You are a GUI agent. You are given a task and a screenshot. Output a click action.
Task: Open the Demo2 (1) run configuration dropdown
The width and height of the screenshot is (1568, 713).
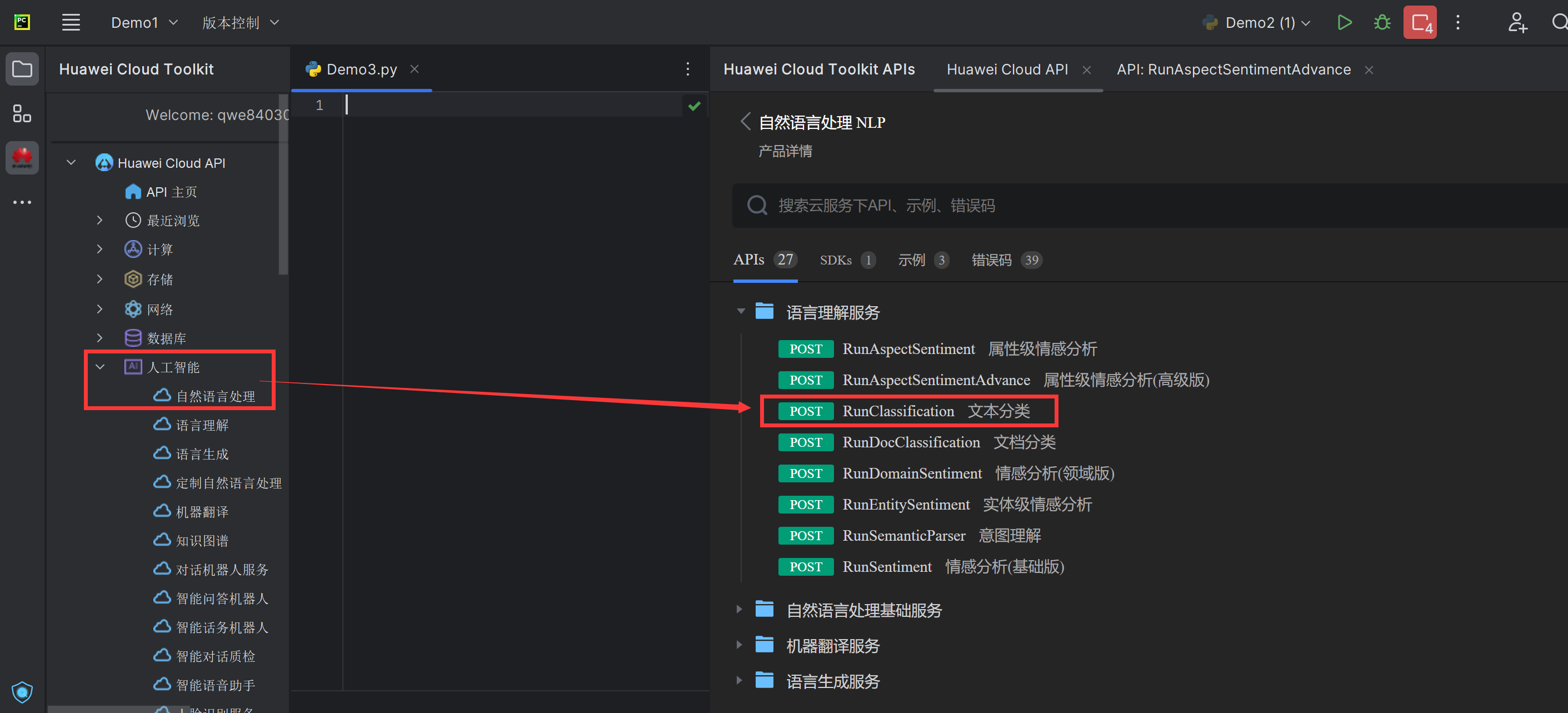1260,23
